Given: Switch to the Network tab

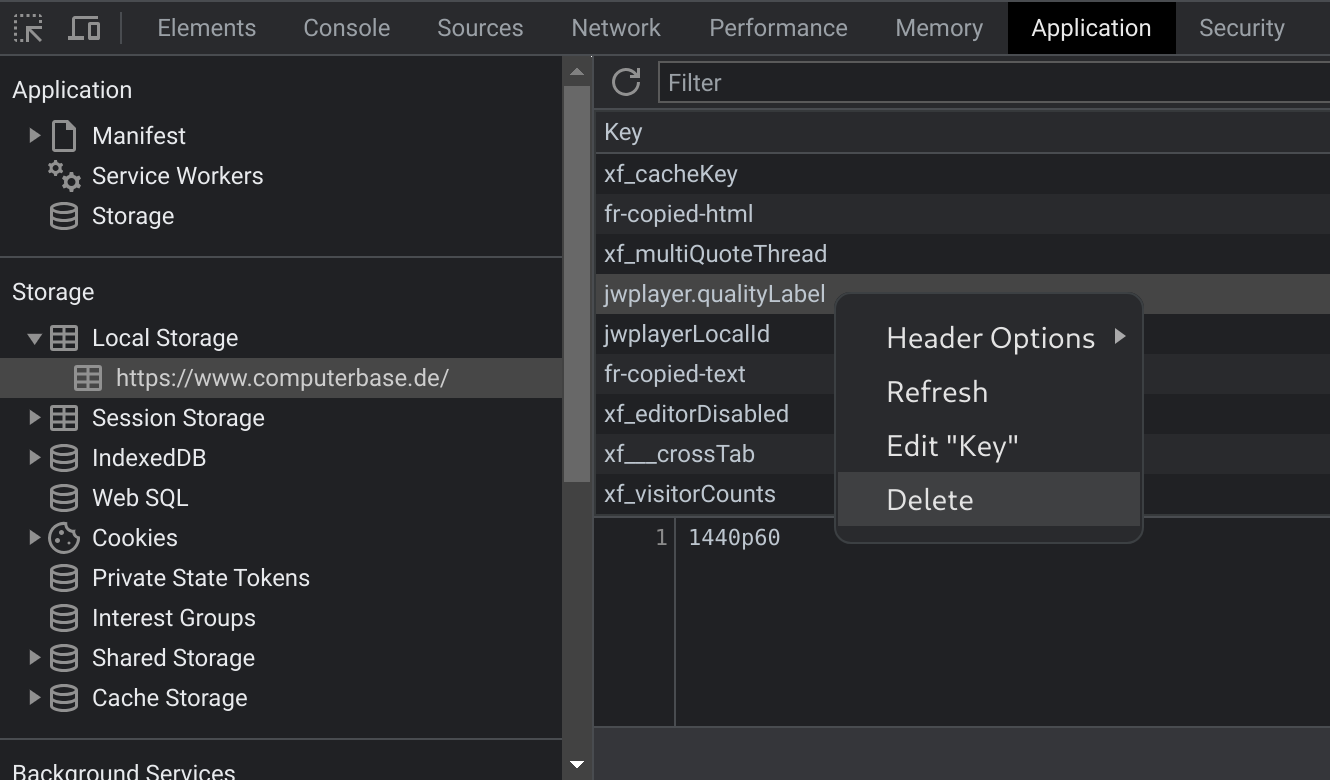Looking at the screenshot, I should pyautogui.click(x=616, y=28).
